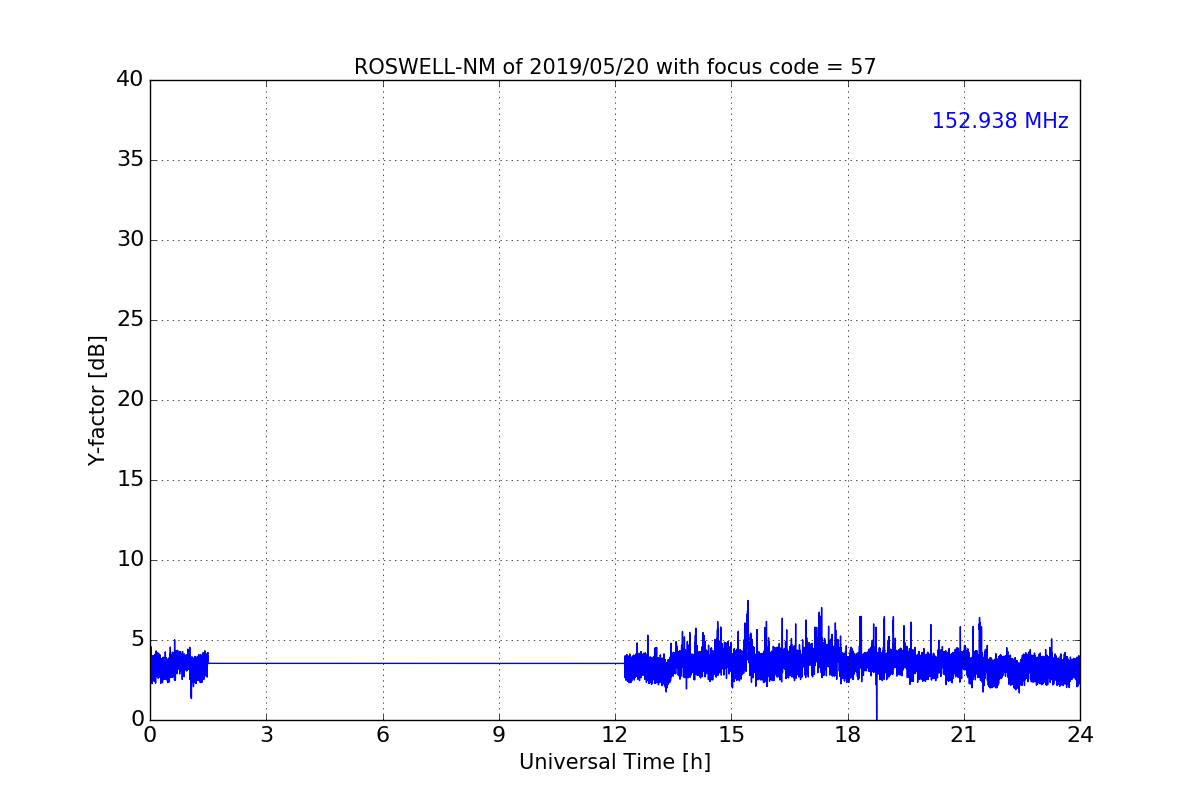Select the 35 tick on the vertical axis
Viewport: 1200px width, 800px height.
130,160
